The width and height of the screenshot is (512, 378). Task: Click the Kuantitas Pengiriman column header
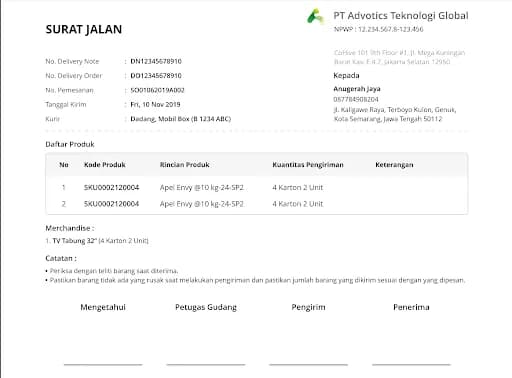[308, 165]
